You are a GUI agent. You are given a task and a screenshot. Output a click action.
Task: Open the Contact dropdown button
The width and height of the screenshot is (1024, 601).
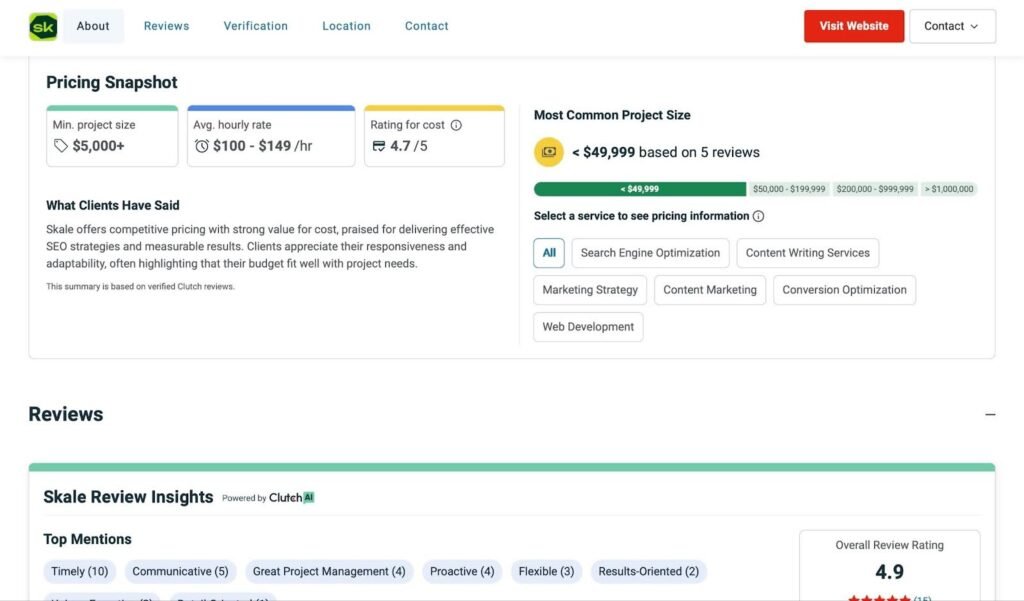[x=952, y=26]
